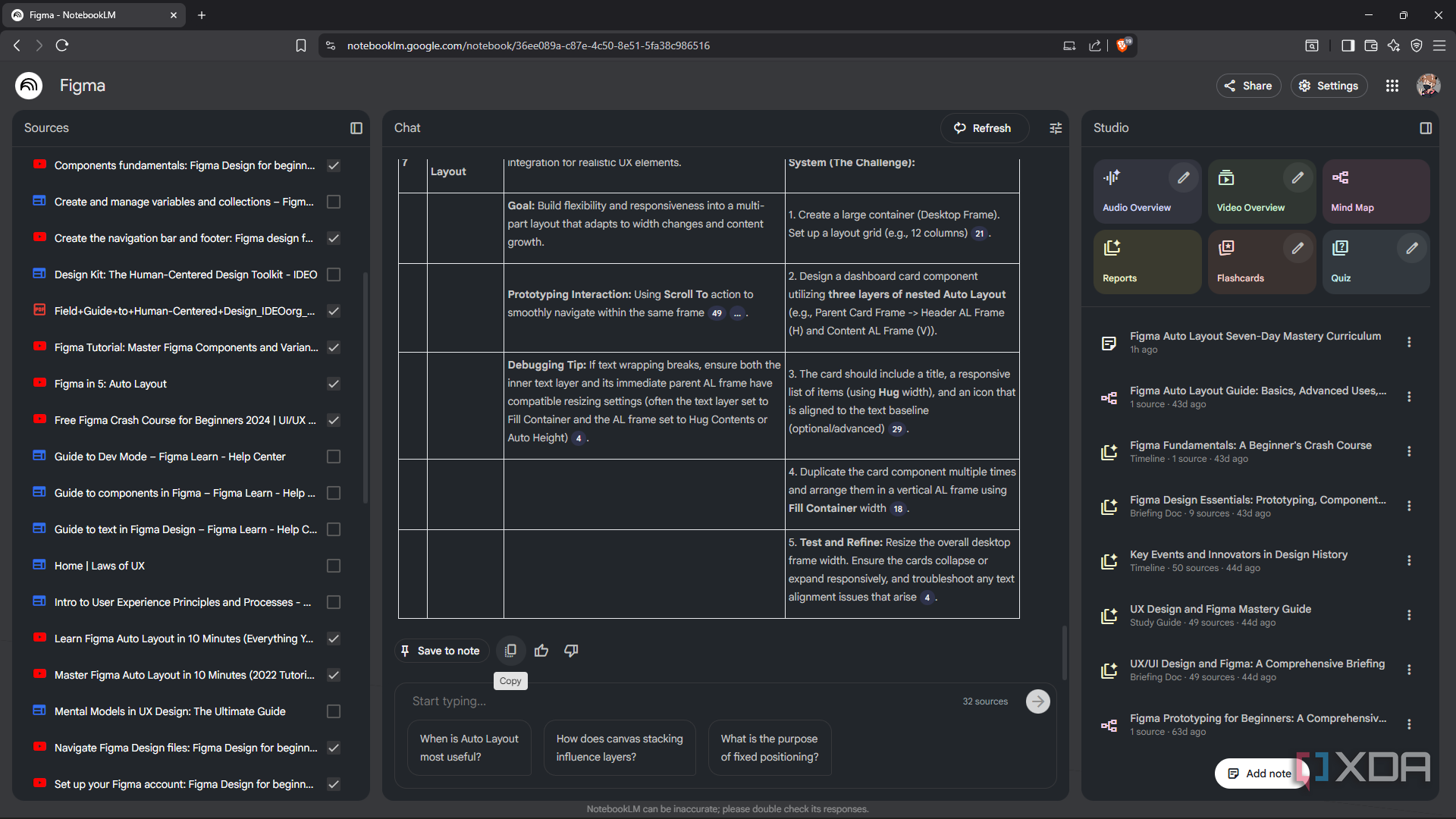
Task: Open Brave VPN icon
Action: pyautogui.click(x=1417, y=45)
